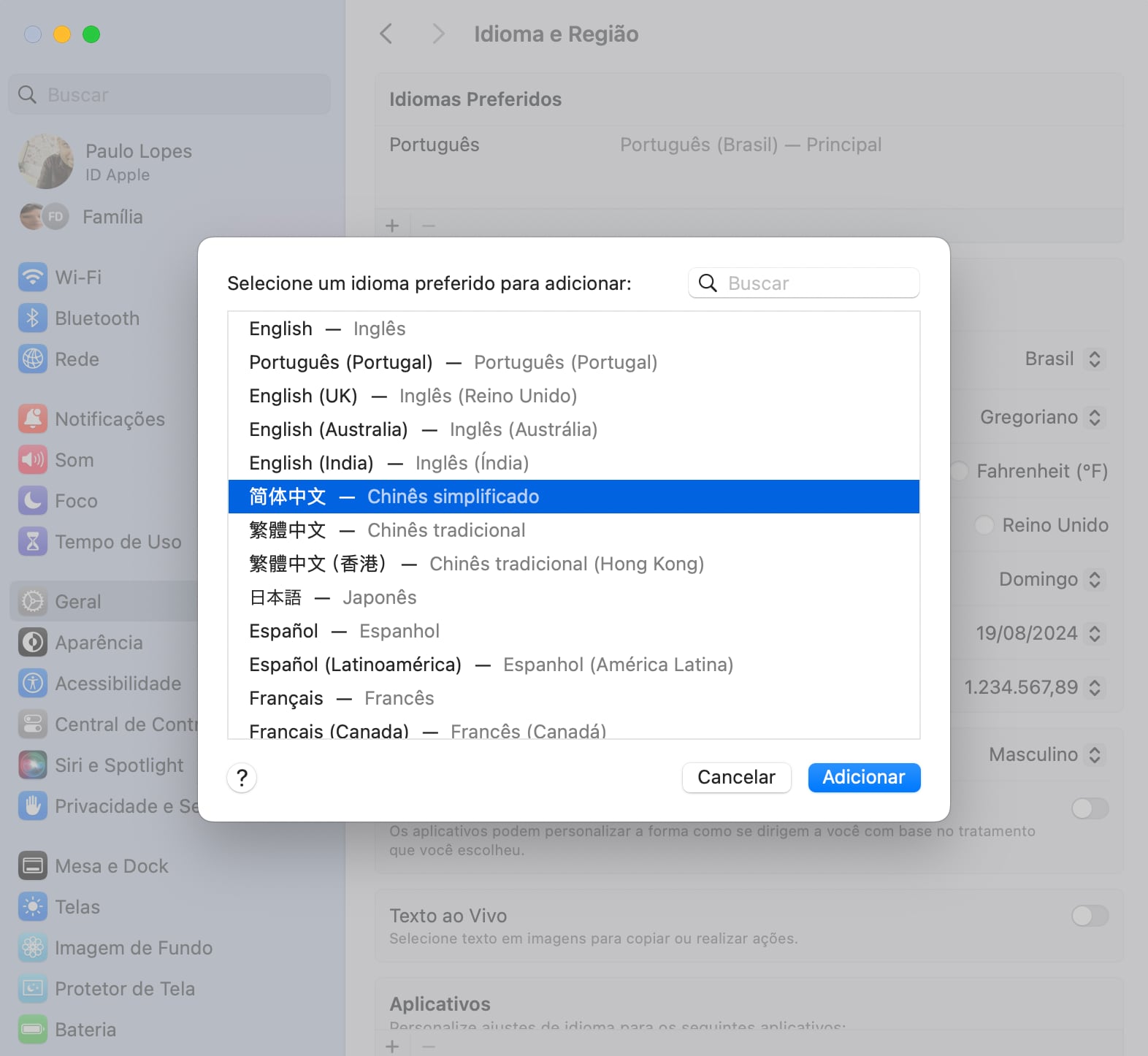This screenshot has width=1148, height=1056.
Task: Click the Cancelar button
Action: tap(736, 778)
